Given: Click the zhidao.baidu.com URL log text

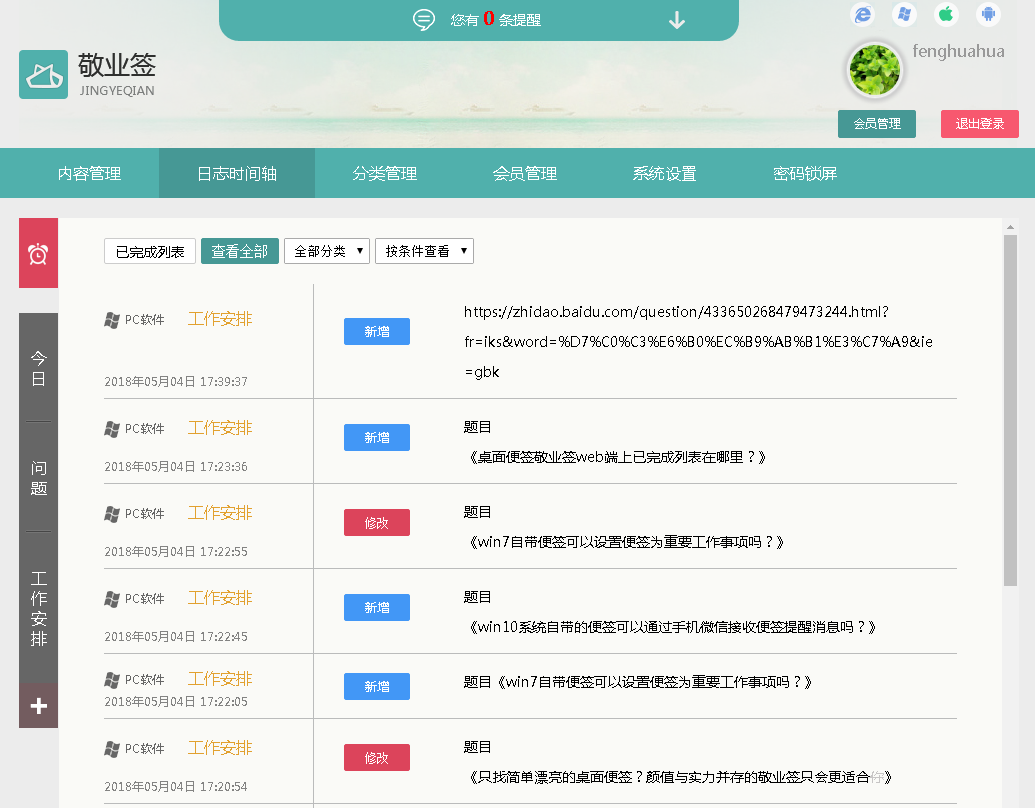Looking at the screenshot, I should (698, 342).
